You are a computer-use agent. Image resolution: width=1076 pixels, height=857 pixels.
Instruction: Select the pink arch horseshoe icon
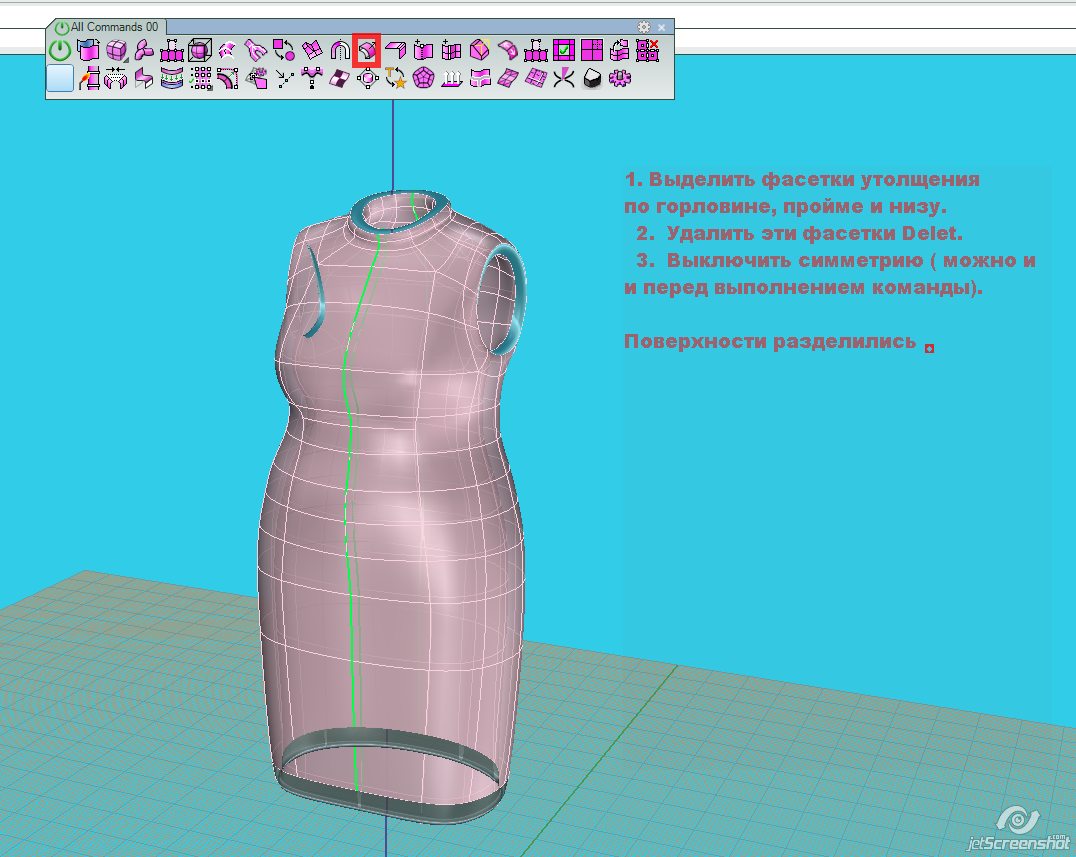(339, 49)
